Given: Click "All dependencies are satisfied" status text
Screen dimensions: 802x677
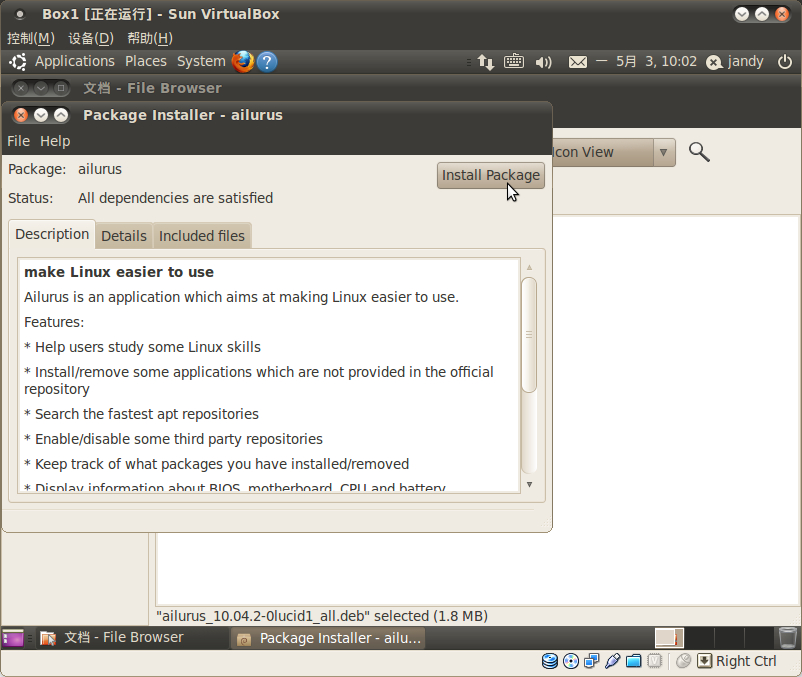Looking at the screenshot, I should pyautogui.click(x=175, y=198).
